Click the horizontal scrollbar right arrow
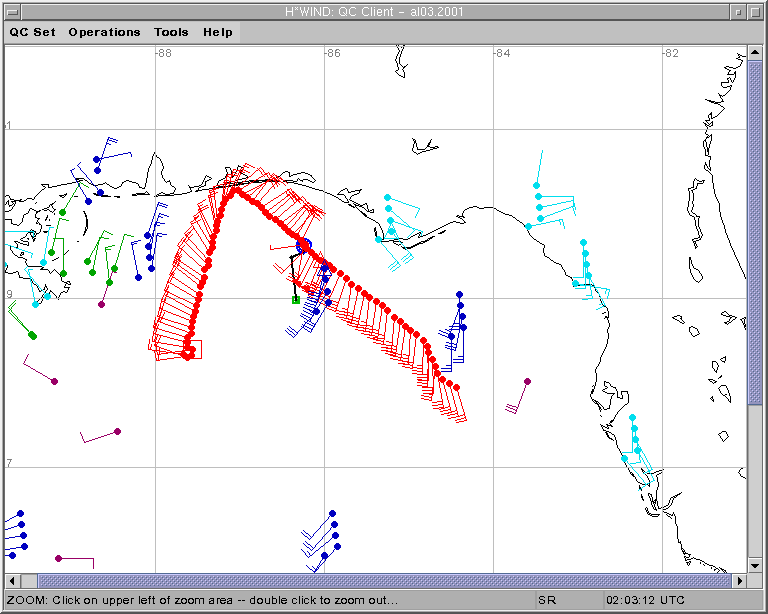Viewport: 768px width, 614px height. [x=740, y=581]
